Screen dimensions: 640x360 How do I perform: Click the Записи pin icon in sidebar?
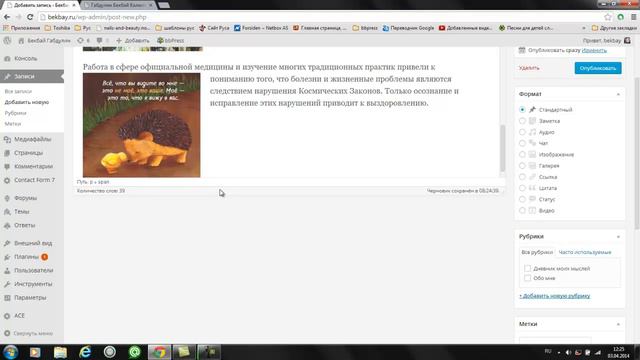7,76
